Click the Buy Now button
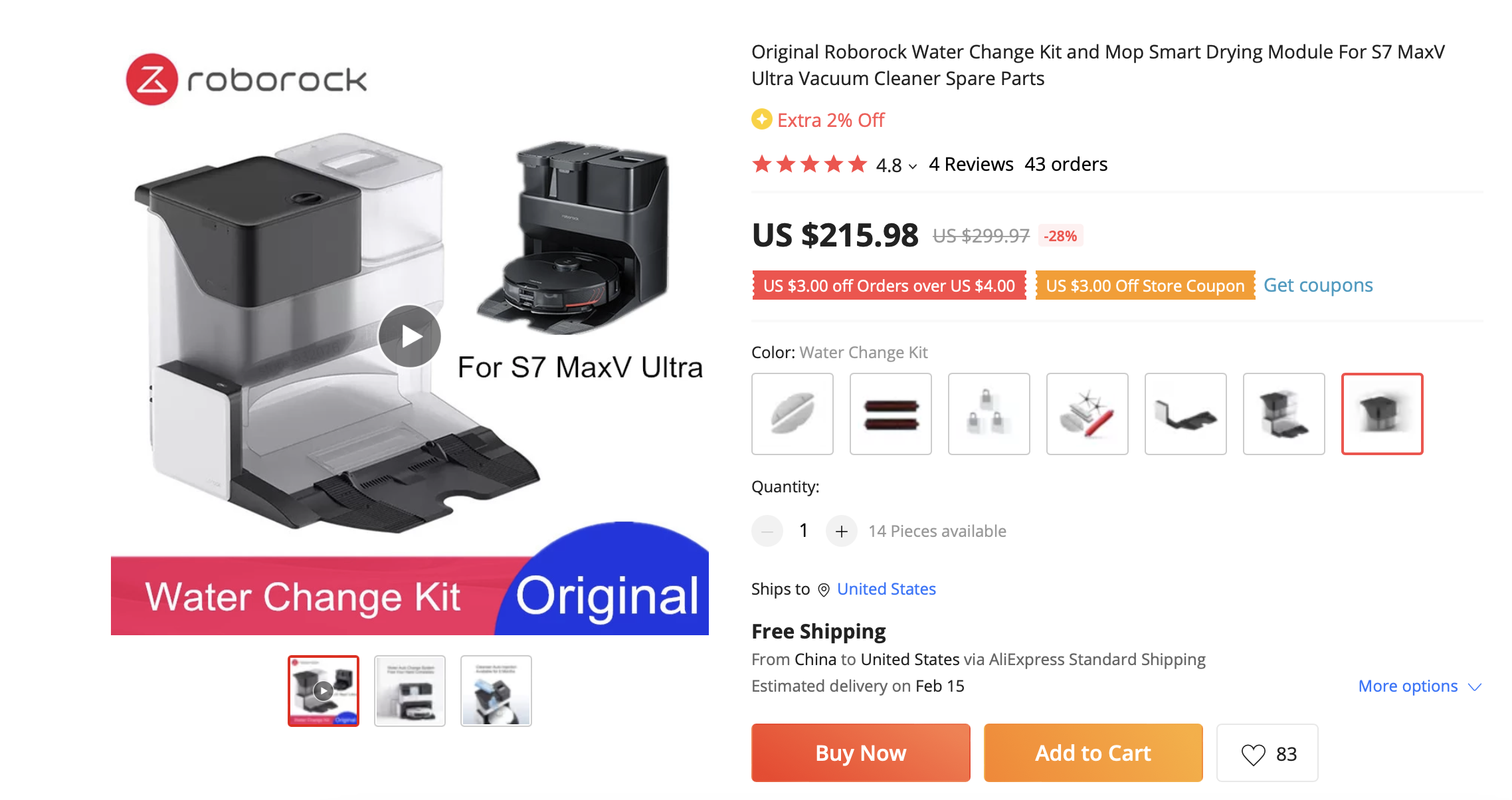1512x800 pixels. [861, 753]
